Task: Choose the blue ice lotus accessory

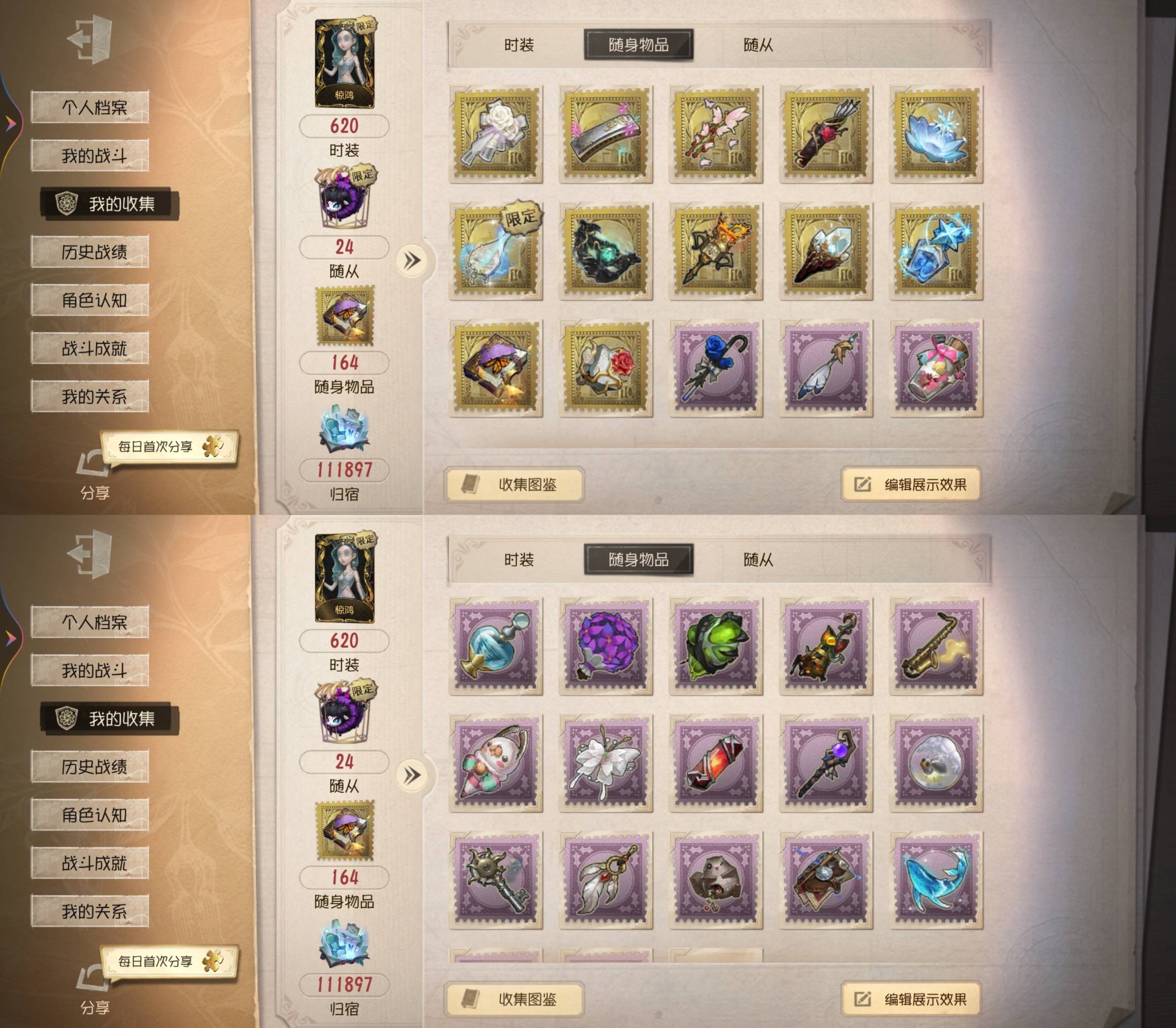Action: 936,134
